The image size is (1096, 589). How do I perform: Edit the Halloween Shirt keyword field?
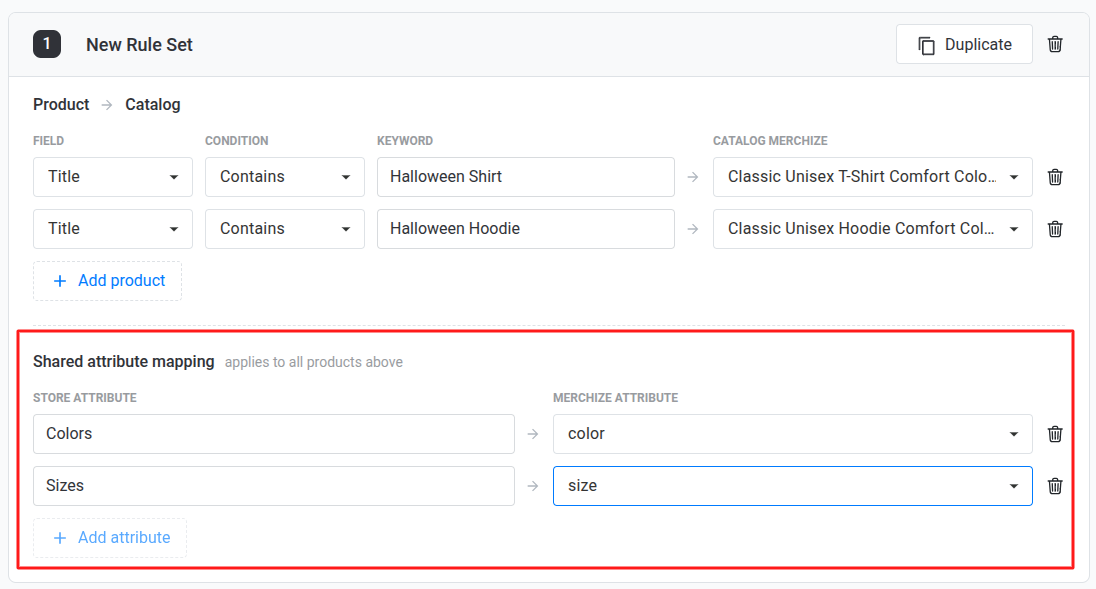pyautogui.click(x=526, y=177)
